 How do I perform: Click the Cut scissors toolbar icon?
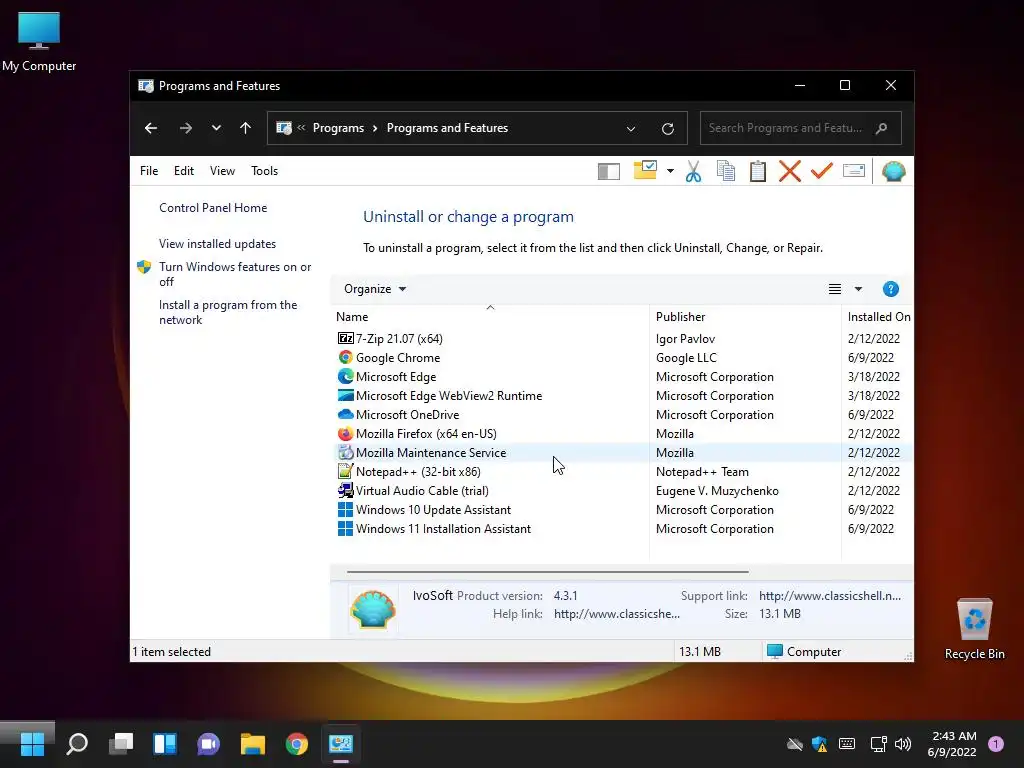(x=694, y=171)
